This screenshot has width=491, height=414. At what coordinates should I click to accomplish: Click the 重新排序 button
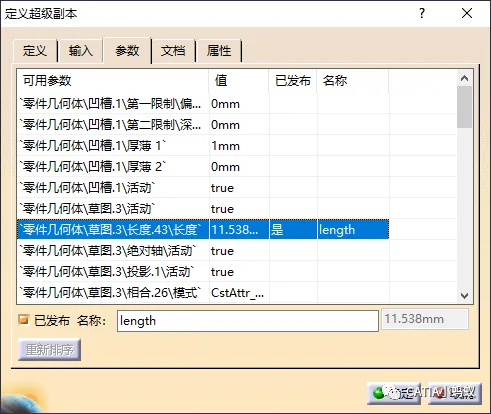pyautogui.click(x=49, y=349)
